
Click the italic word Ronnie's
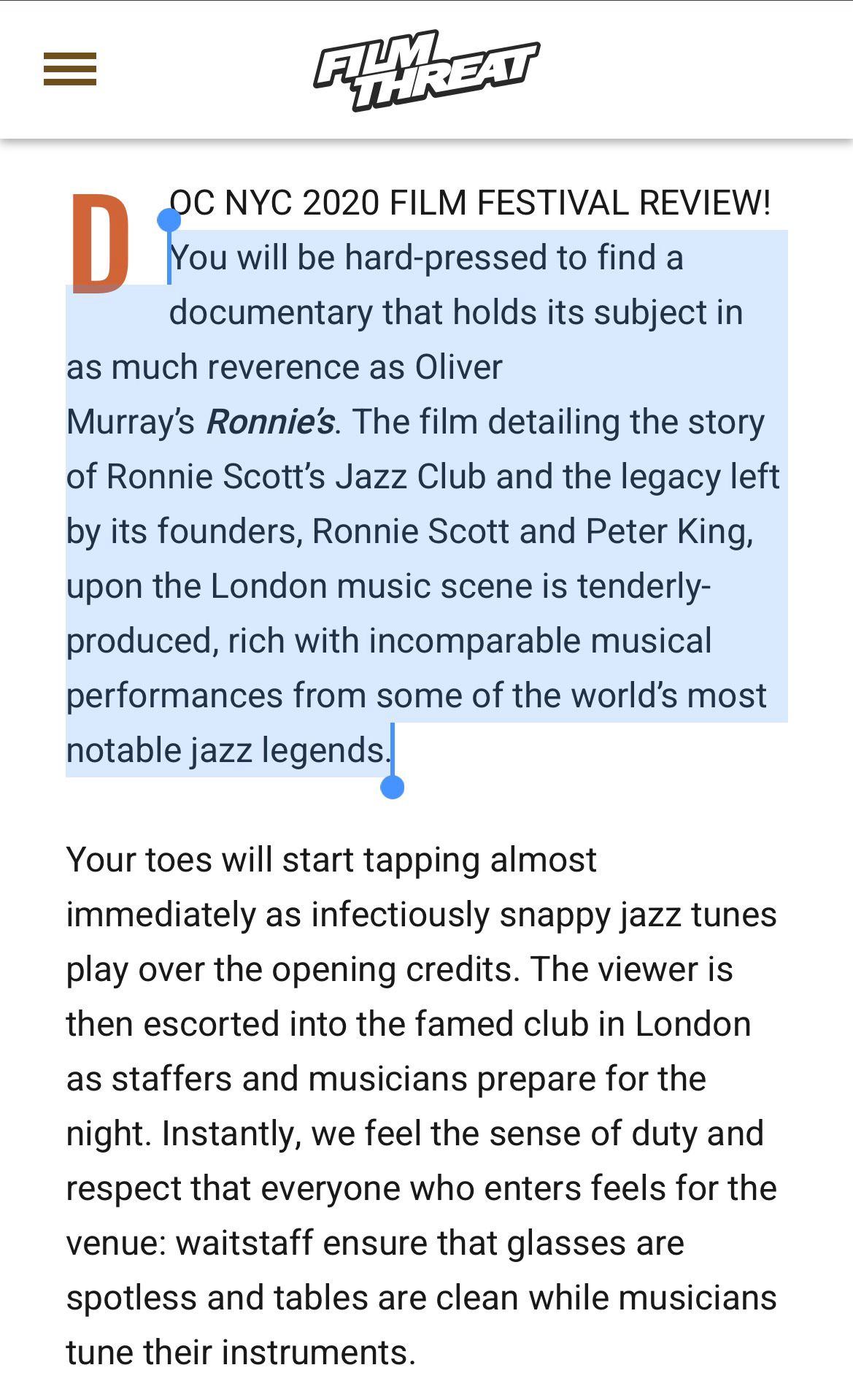tap(271, 422)
